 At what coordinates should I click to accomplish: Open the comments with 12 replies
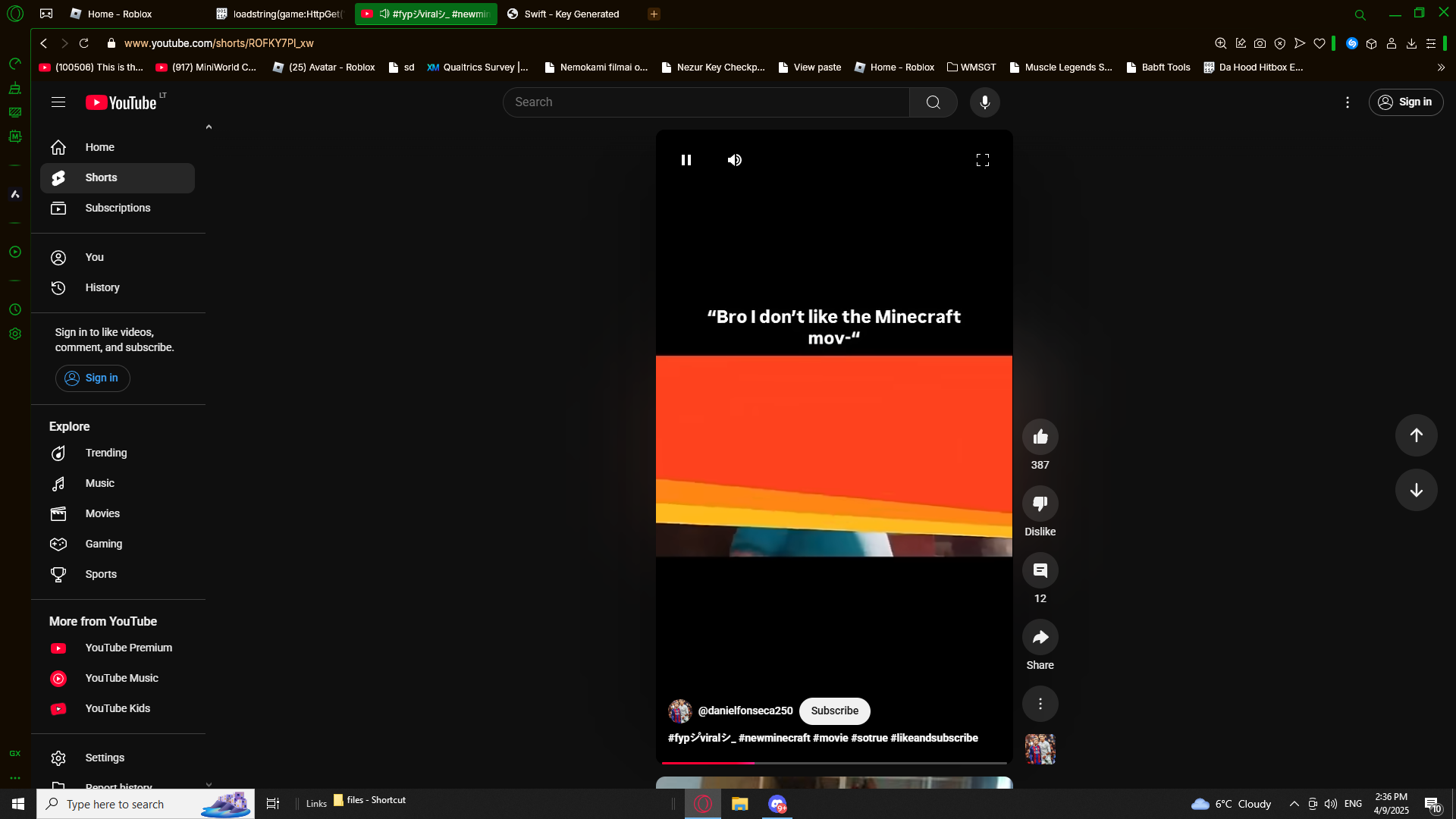click(x=1040, y=570)
